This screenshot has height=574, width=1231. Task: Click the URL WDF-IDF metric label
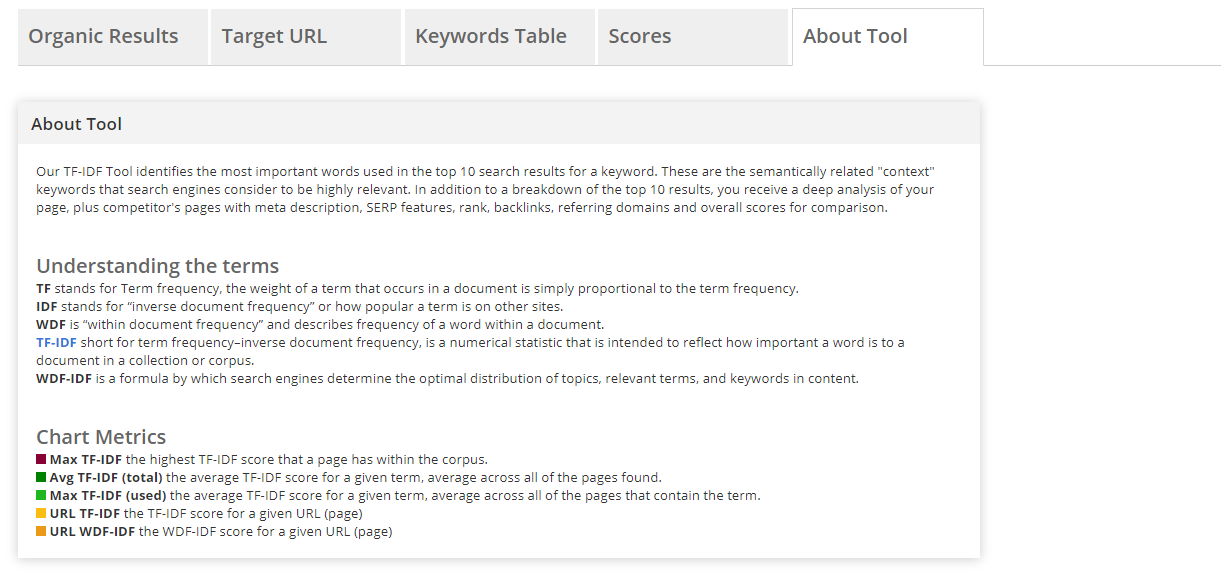pyautogui.click(x=92, y=532)
